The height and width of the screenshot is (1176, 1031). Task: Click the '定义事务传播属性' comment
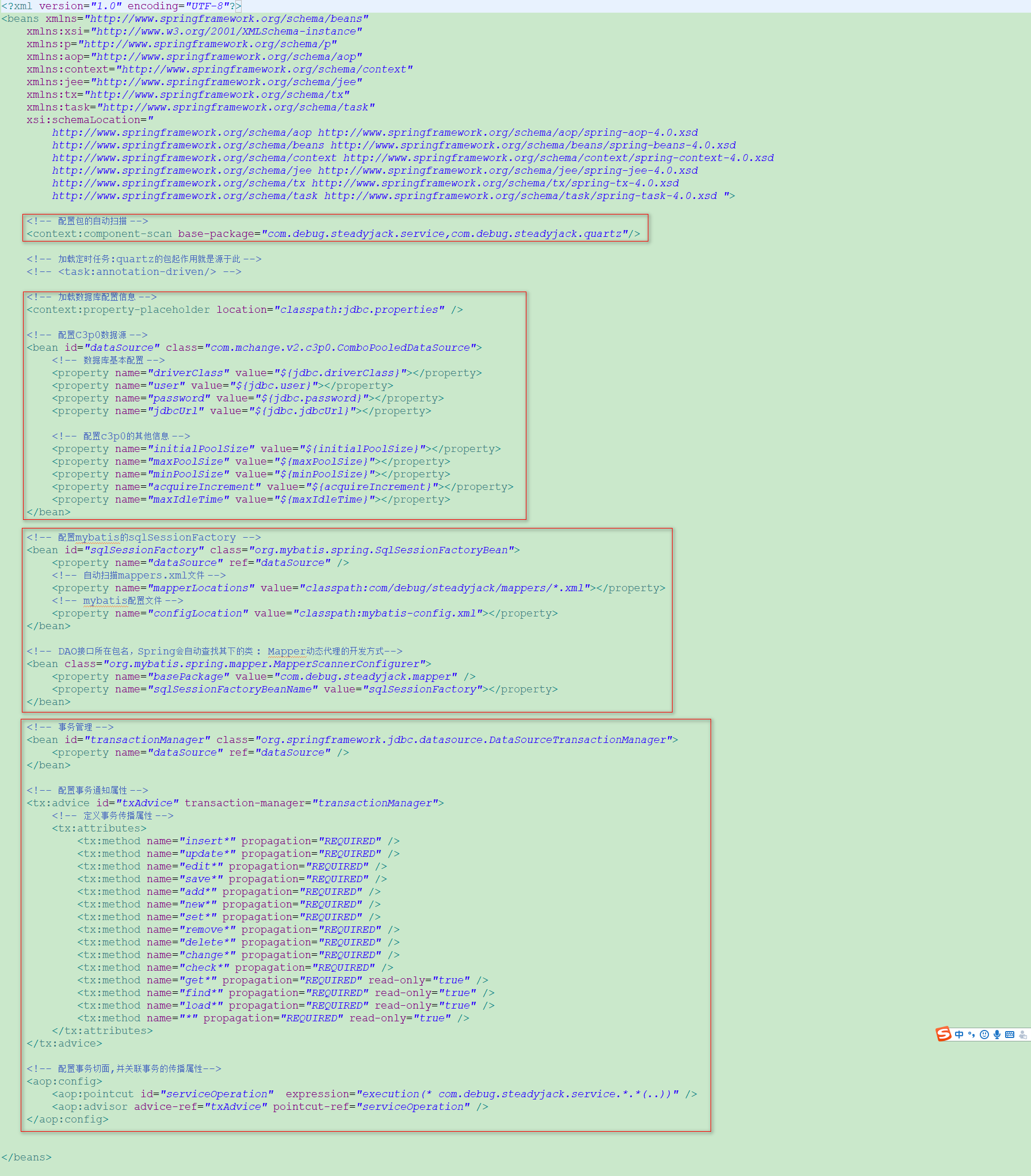click(113, 816)
